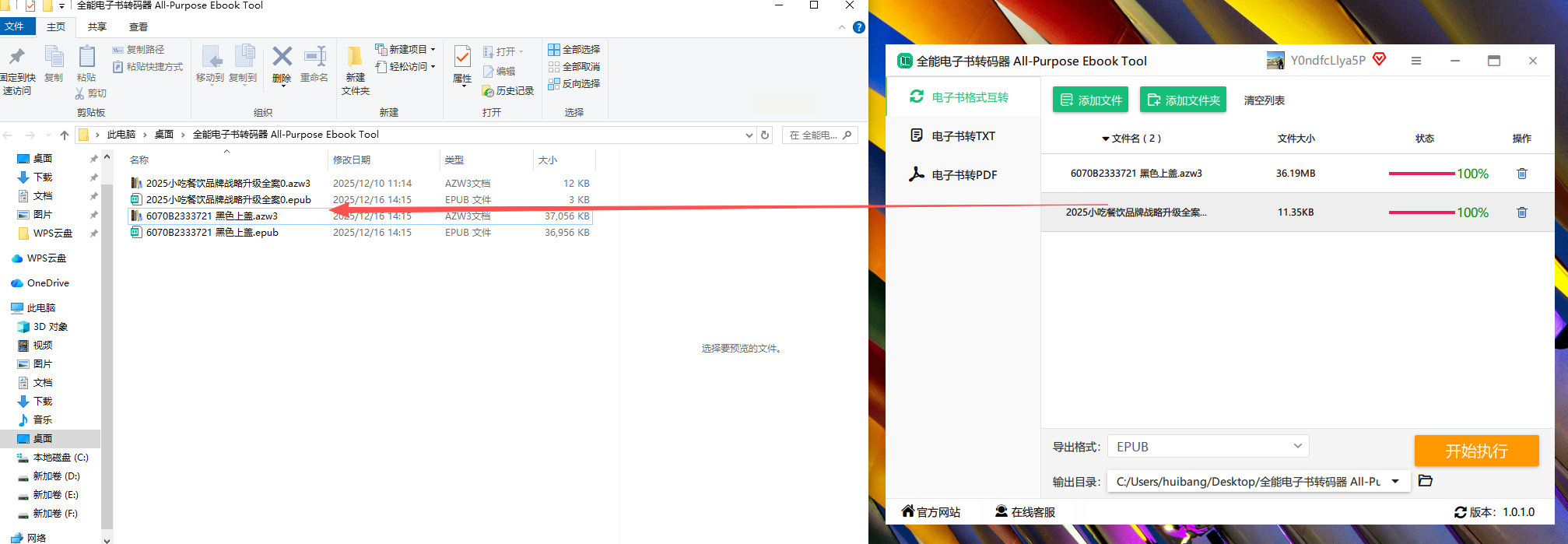Open 电子书转PDF sidebar tab
This screenshot has height=544, width=1568.
963,174
